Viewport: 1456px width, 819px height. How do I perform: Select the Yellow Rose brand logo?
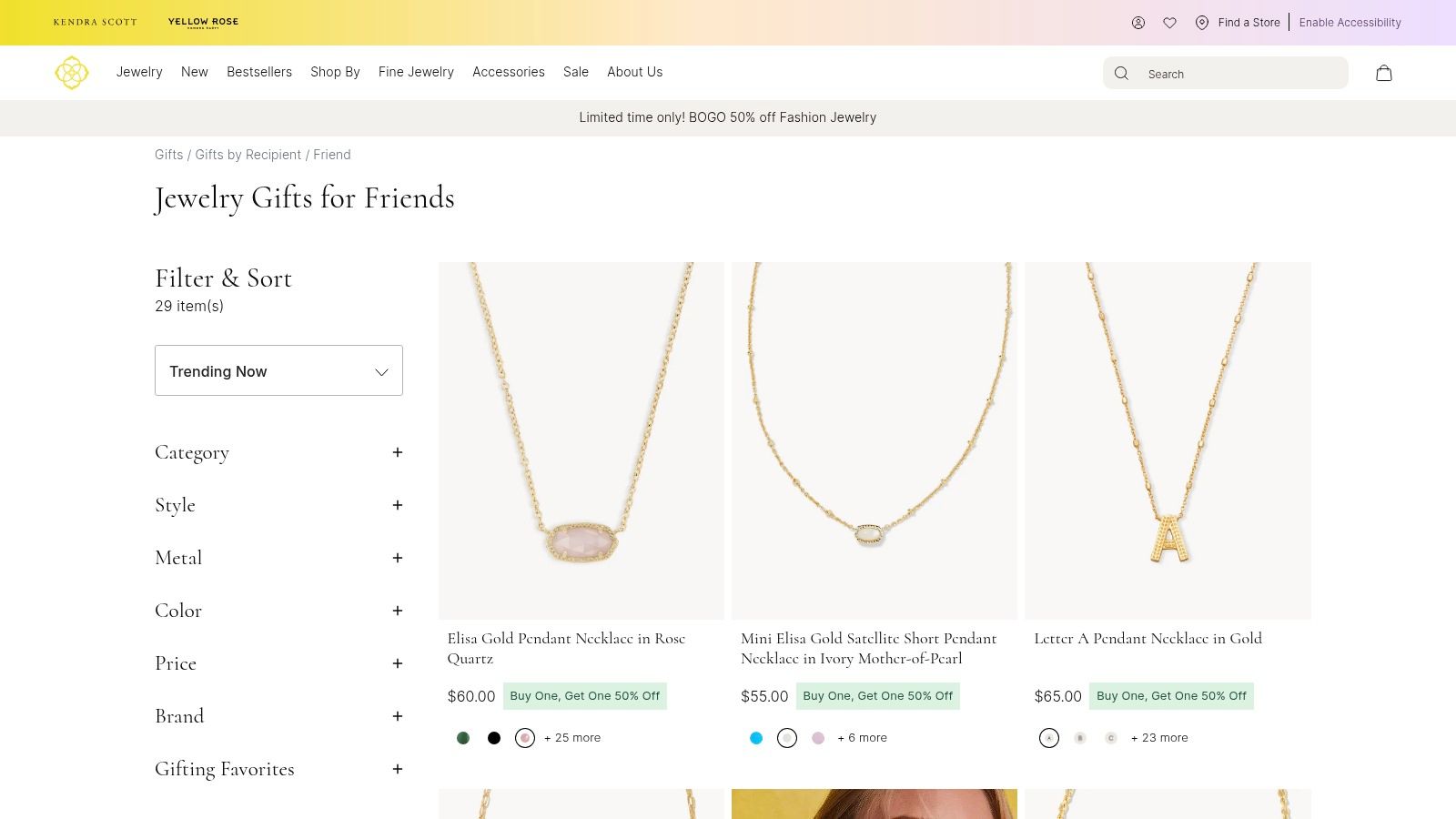point(203,22)
